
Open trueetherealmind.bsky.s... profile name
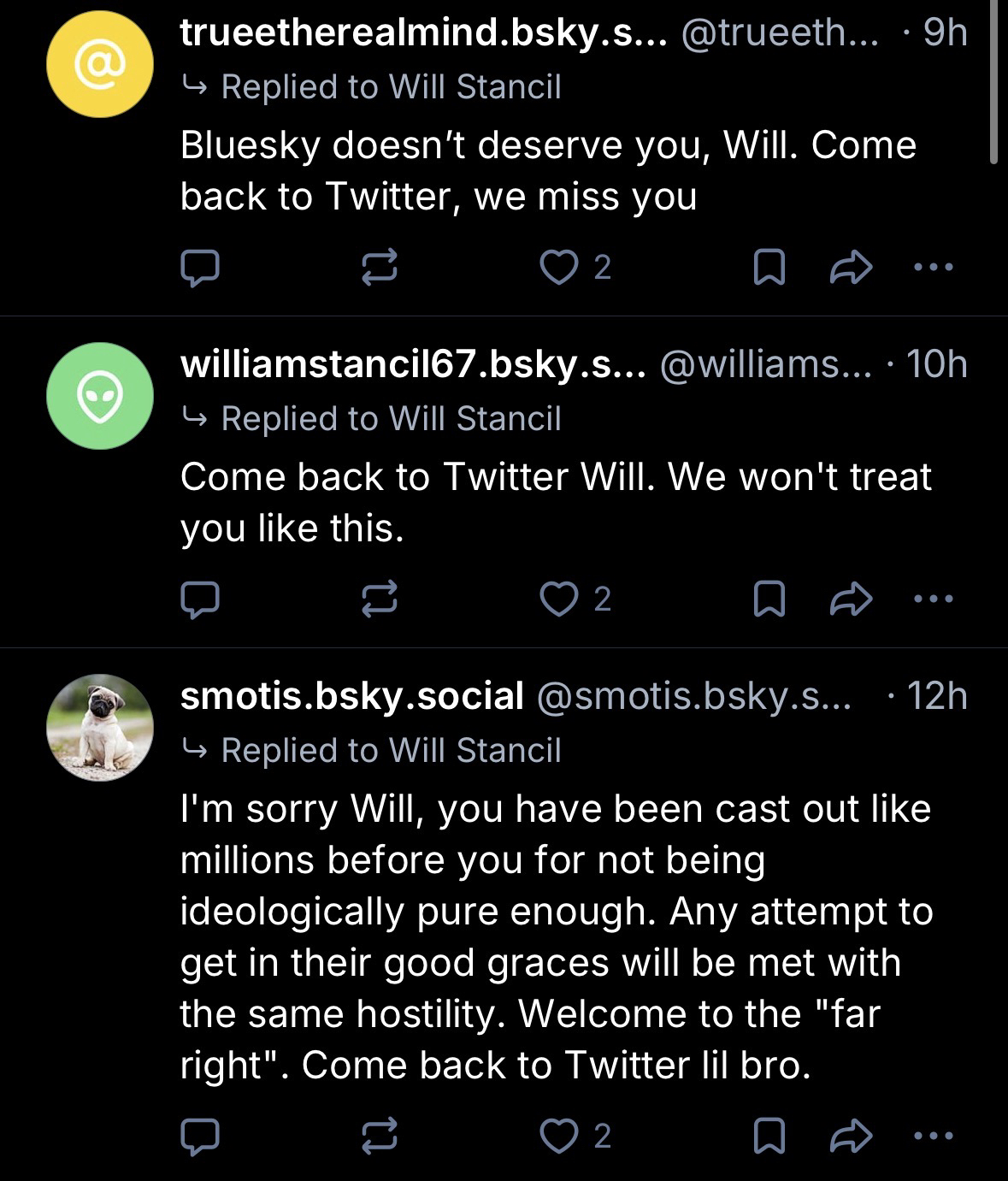pyautogui.click(x=424, y=32)
